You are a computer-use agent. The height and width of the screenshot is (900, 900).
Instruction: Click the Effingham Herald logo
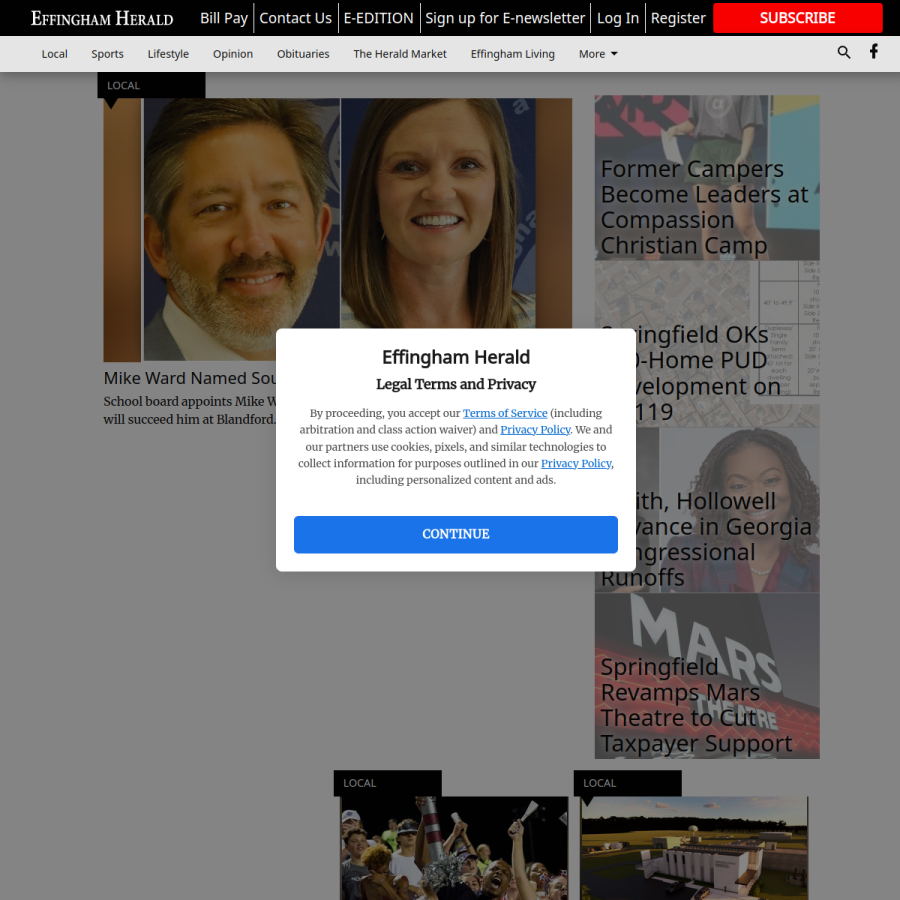click(102, 18)
